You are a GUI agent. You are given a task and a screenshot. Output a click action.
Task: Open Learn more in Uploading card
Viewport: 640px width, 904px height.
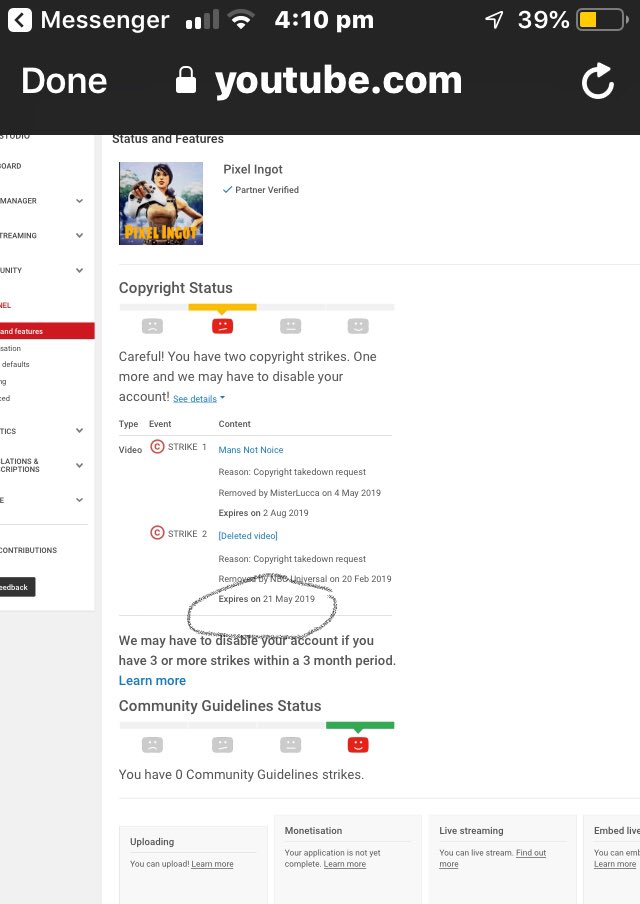212,864
